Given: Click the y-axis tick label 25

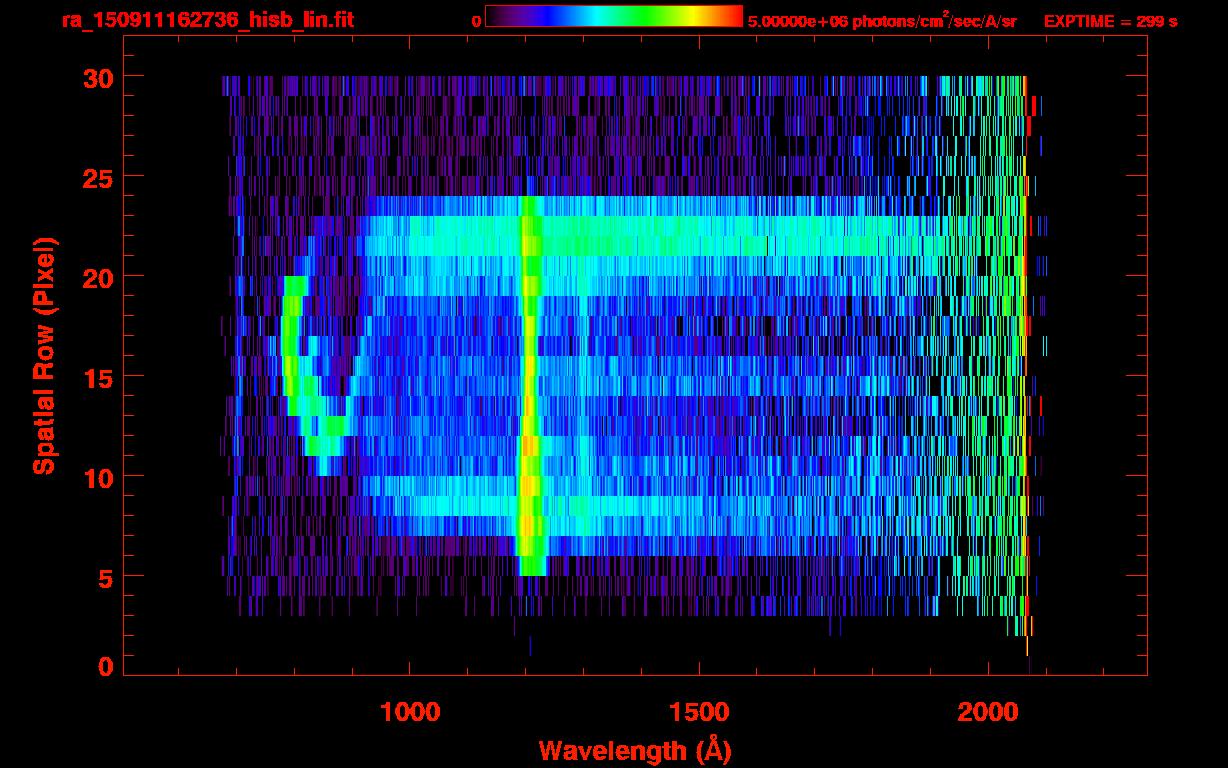Looking at the screenshot, I should [x=99, y=177].
